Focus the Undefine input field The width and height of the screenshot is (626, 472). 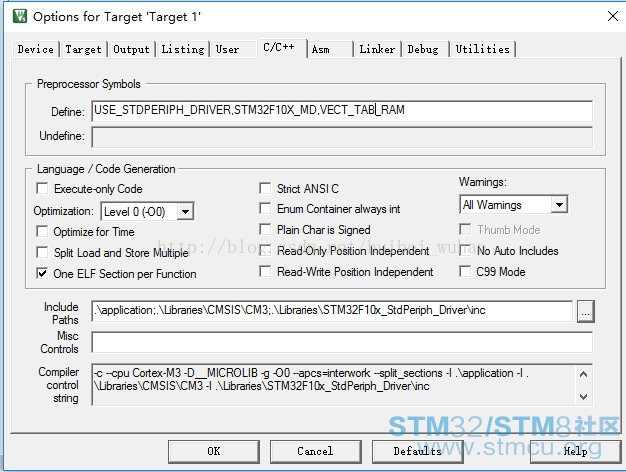coord(342,137)
